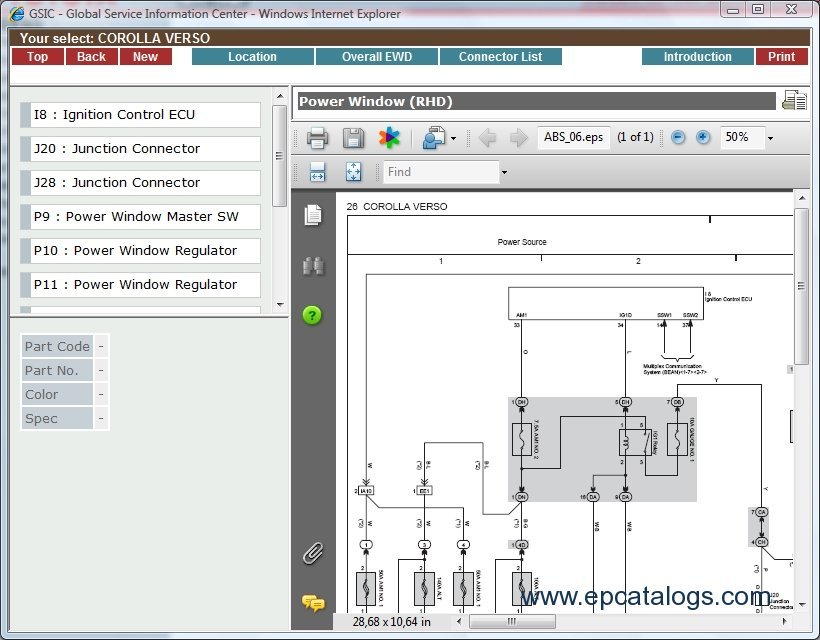Click the (1 of 1) page count
The height and width of the screenshot is (640, 820).
pos(635,138)
